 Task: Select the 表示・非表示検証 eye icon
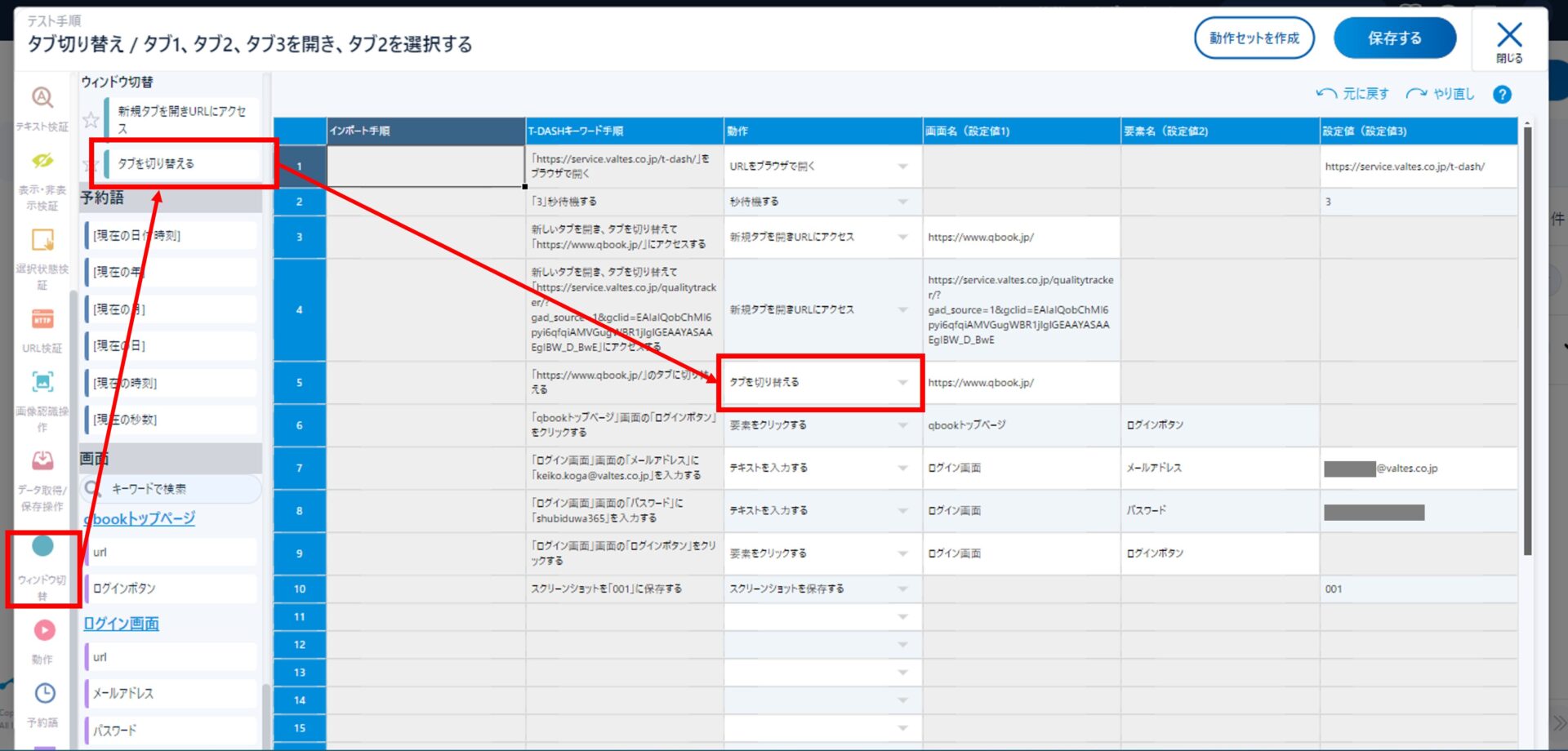[42, 161]
